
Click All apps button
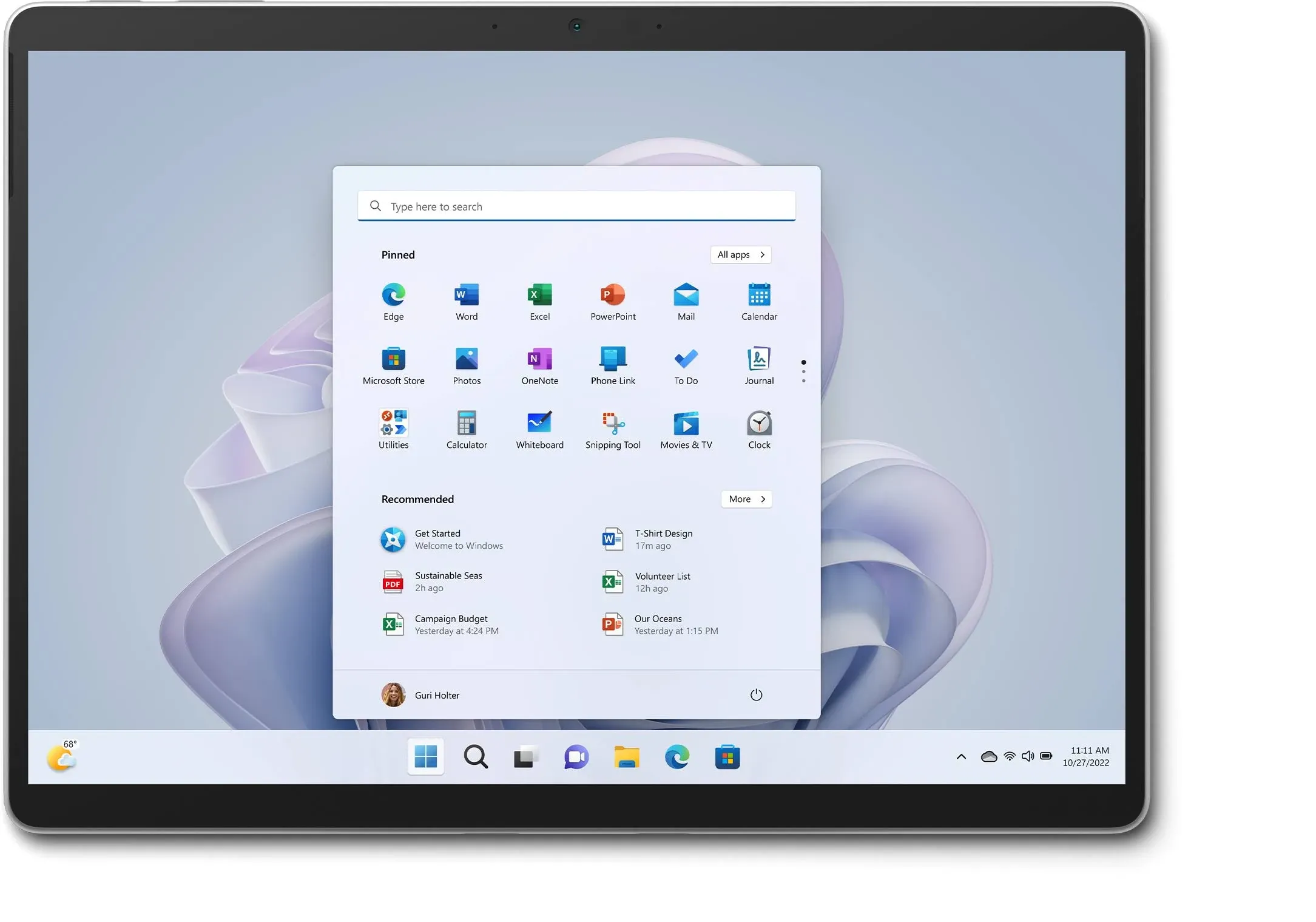(741, 253)
